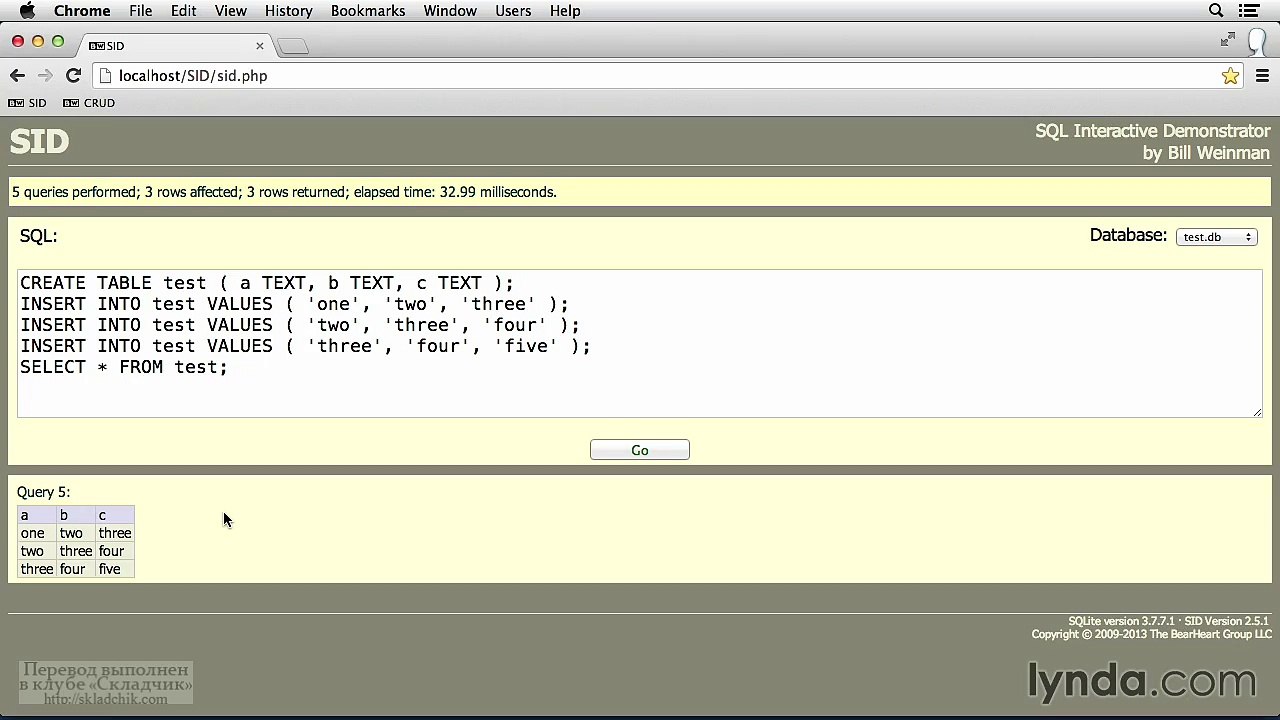
Task: Click the query status message line
Action: tap(284, 192)
